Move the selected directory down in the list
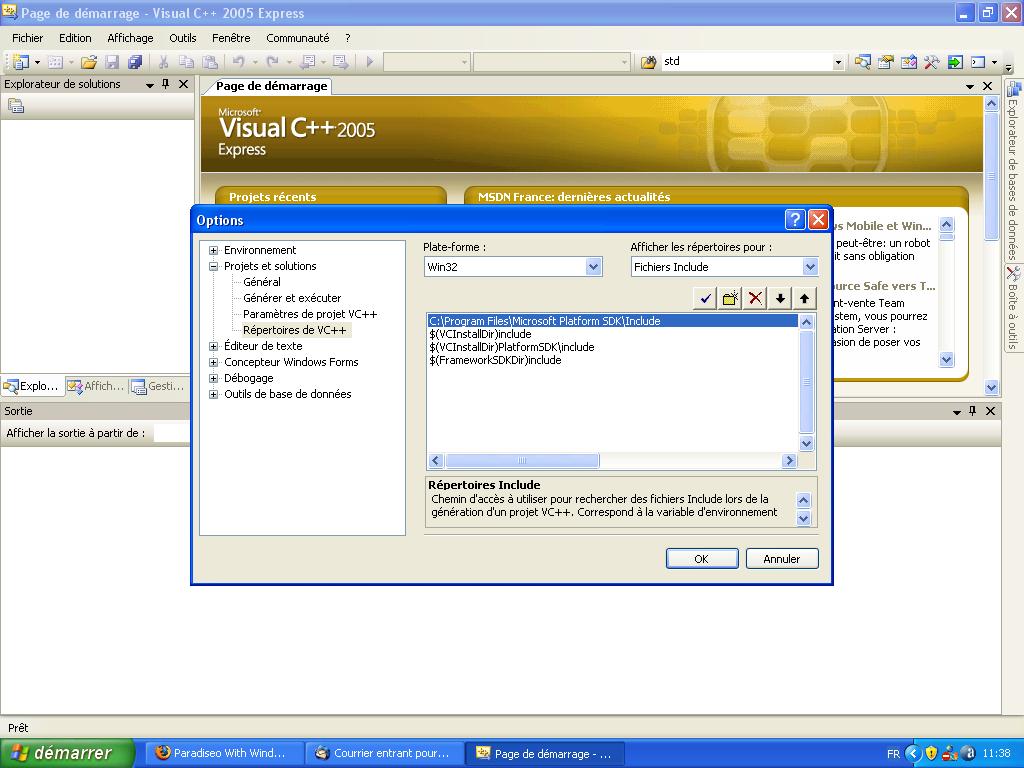This screenshot has height=768, width=1024. (x=780, y=298)
